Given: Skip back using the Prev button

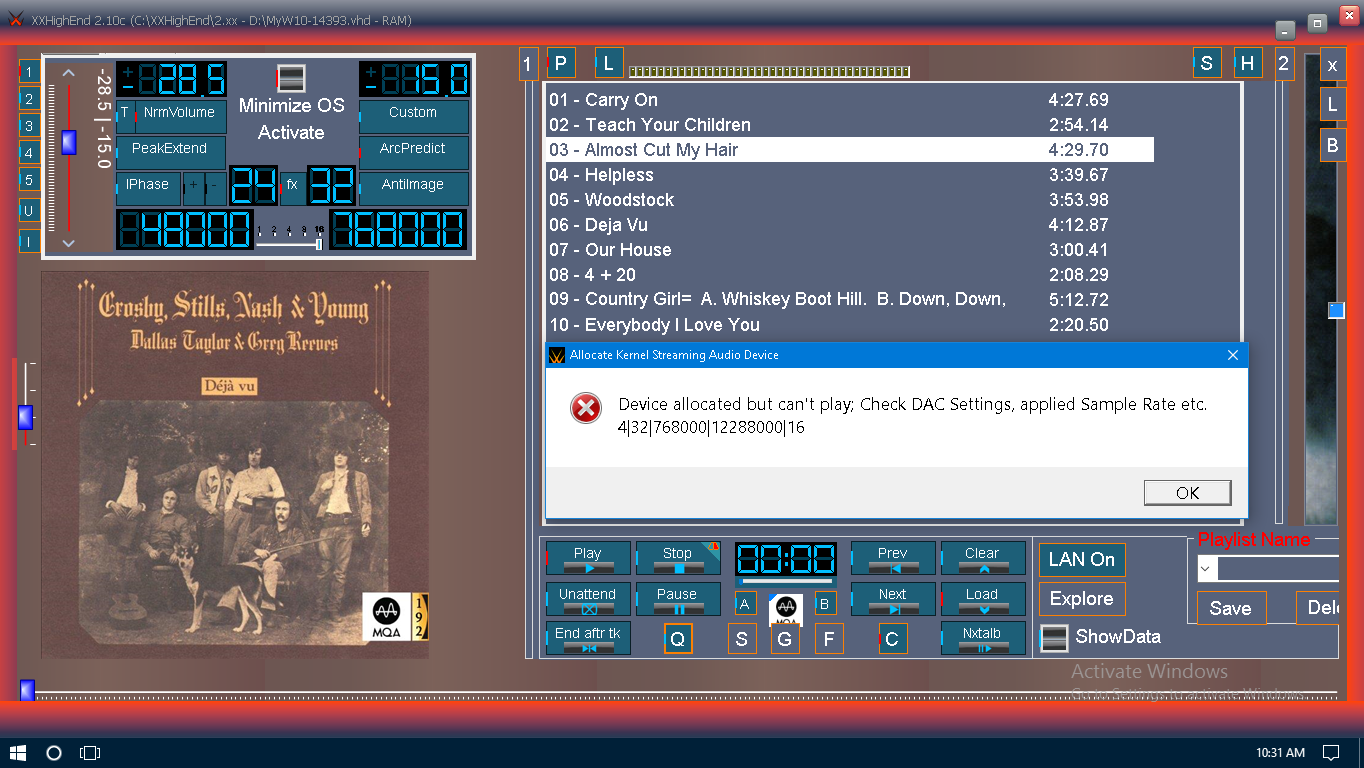Looking at the screenshot, I should click(893, 558).
